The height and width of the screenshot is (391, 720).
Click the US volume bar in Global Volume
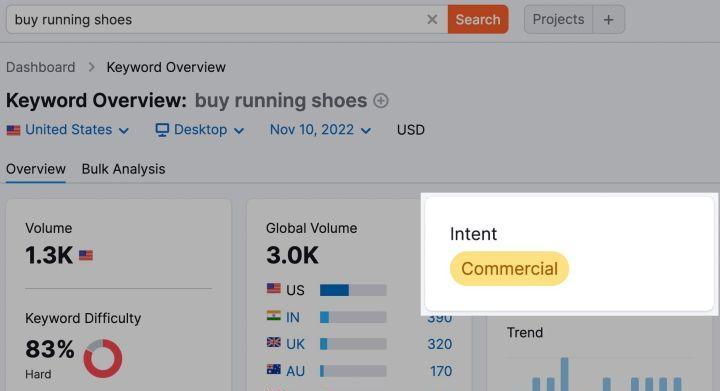pyautogui.click(x=353, y=290)
